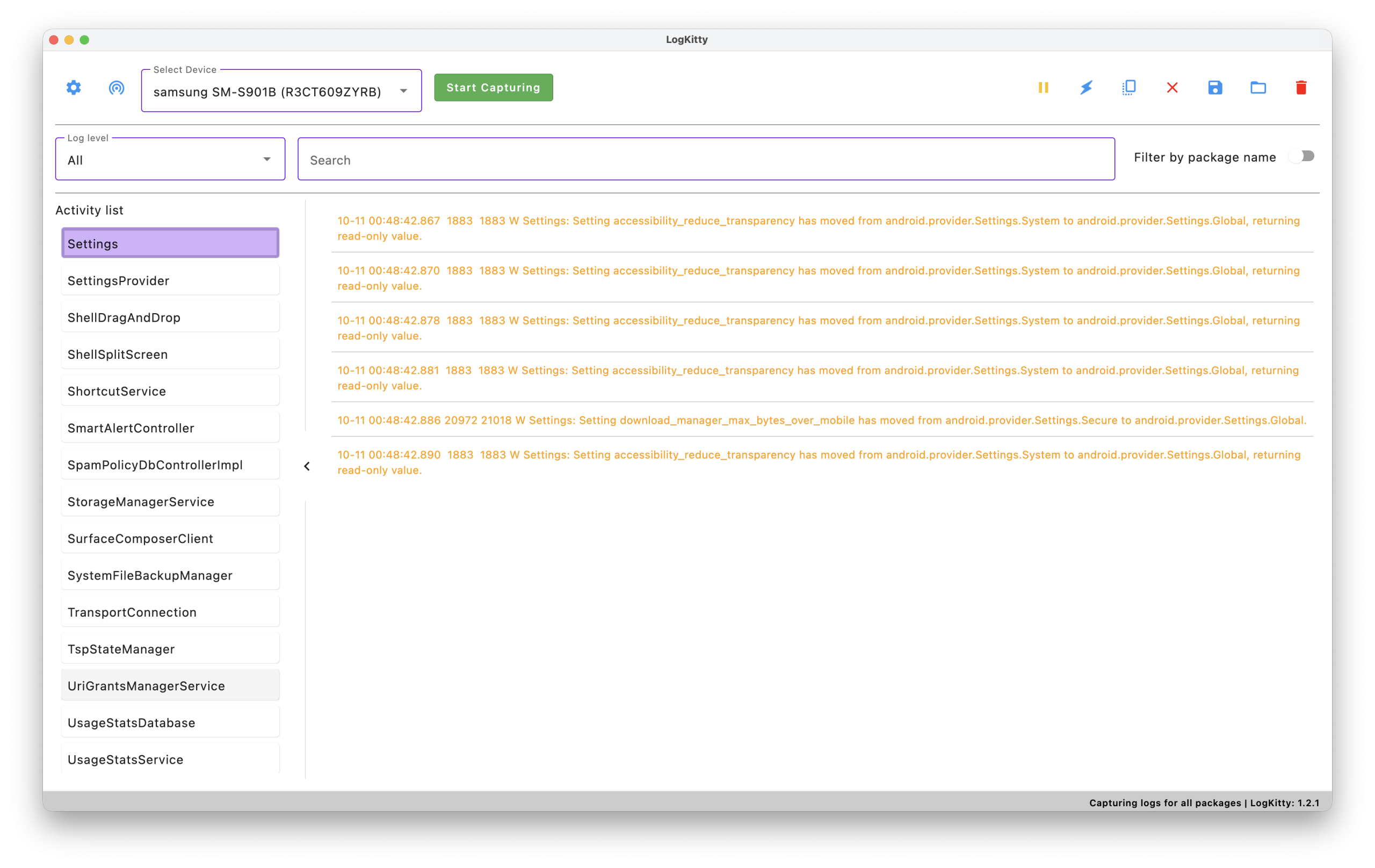Screen dimensions: 1375x868
Task: Save logs with floppy disk icon
Action: pyautogui.click(x=1215, y=88)
